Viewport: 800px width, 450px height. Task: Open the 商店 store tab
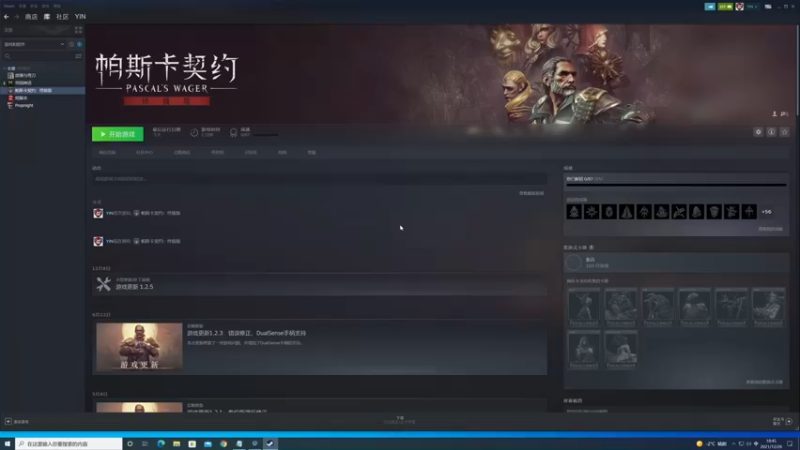point(31,17)
